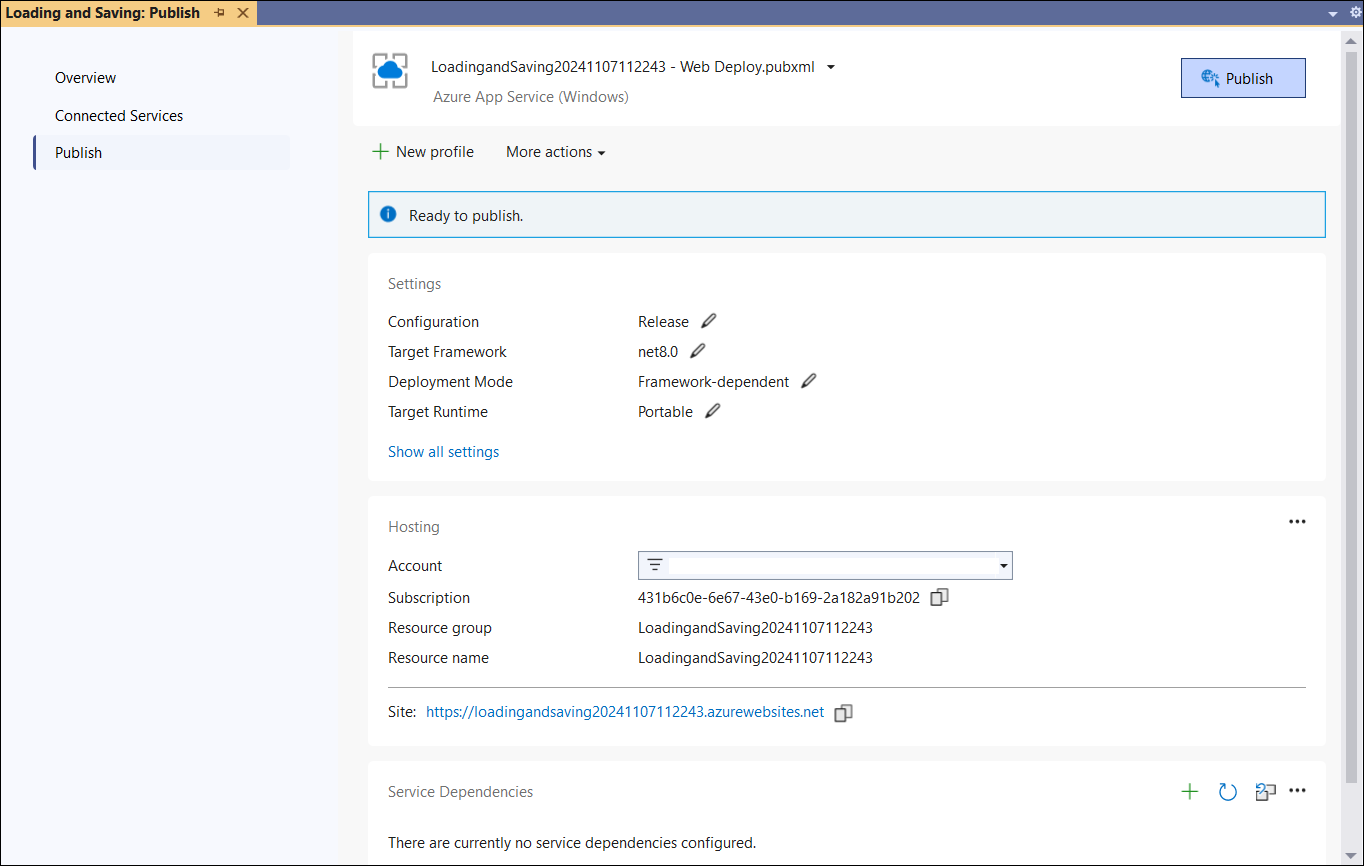This screenshot has width=1364, height=866.
Task: Open loadingandsaving azurewebsites.net site link
Action: point(625,713)
